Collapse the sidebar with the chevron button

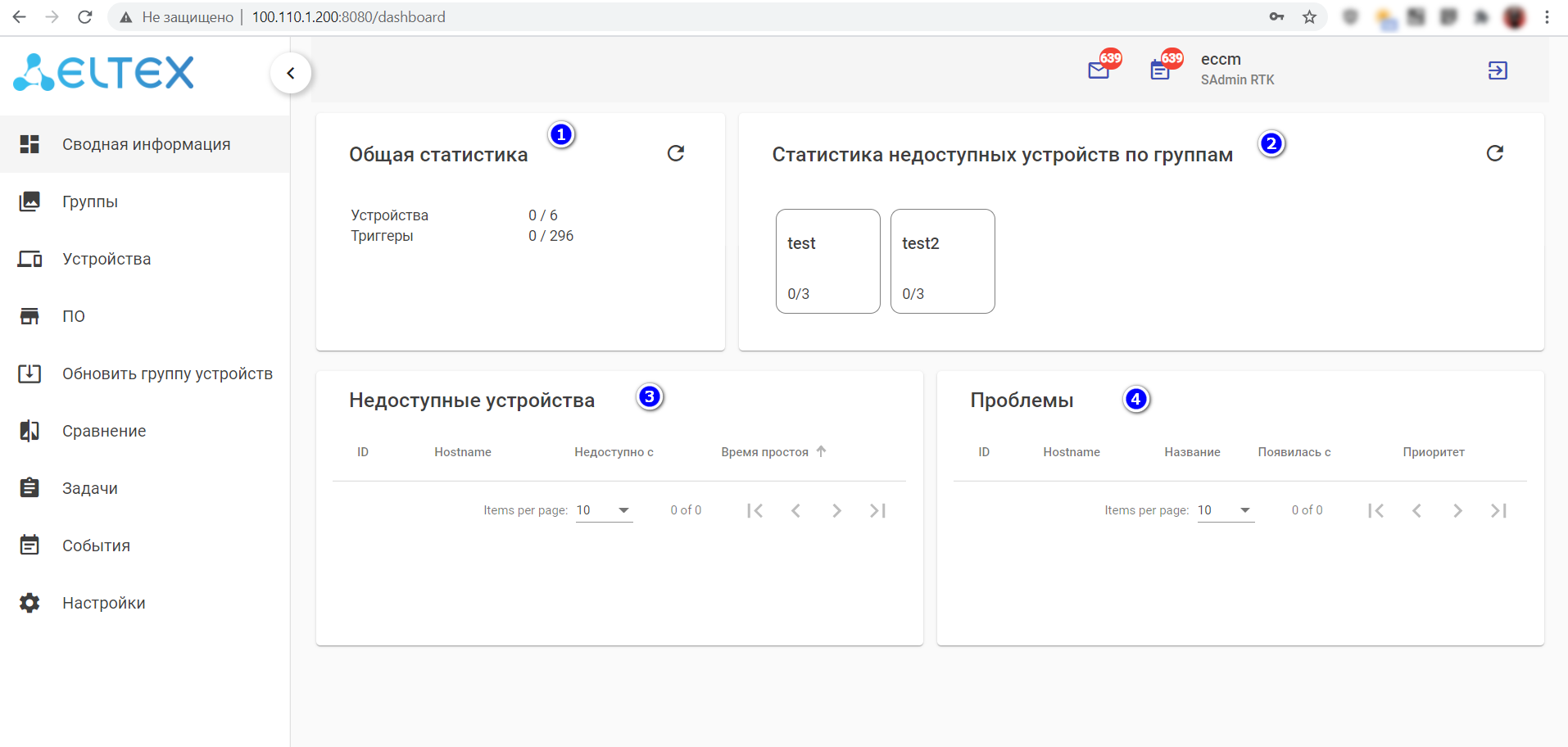(x=291, y=73)
